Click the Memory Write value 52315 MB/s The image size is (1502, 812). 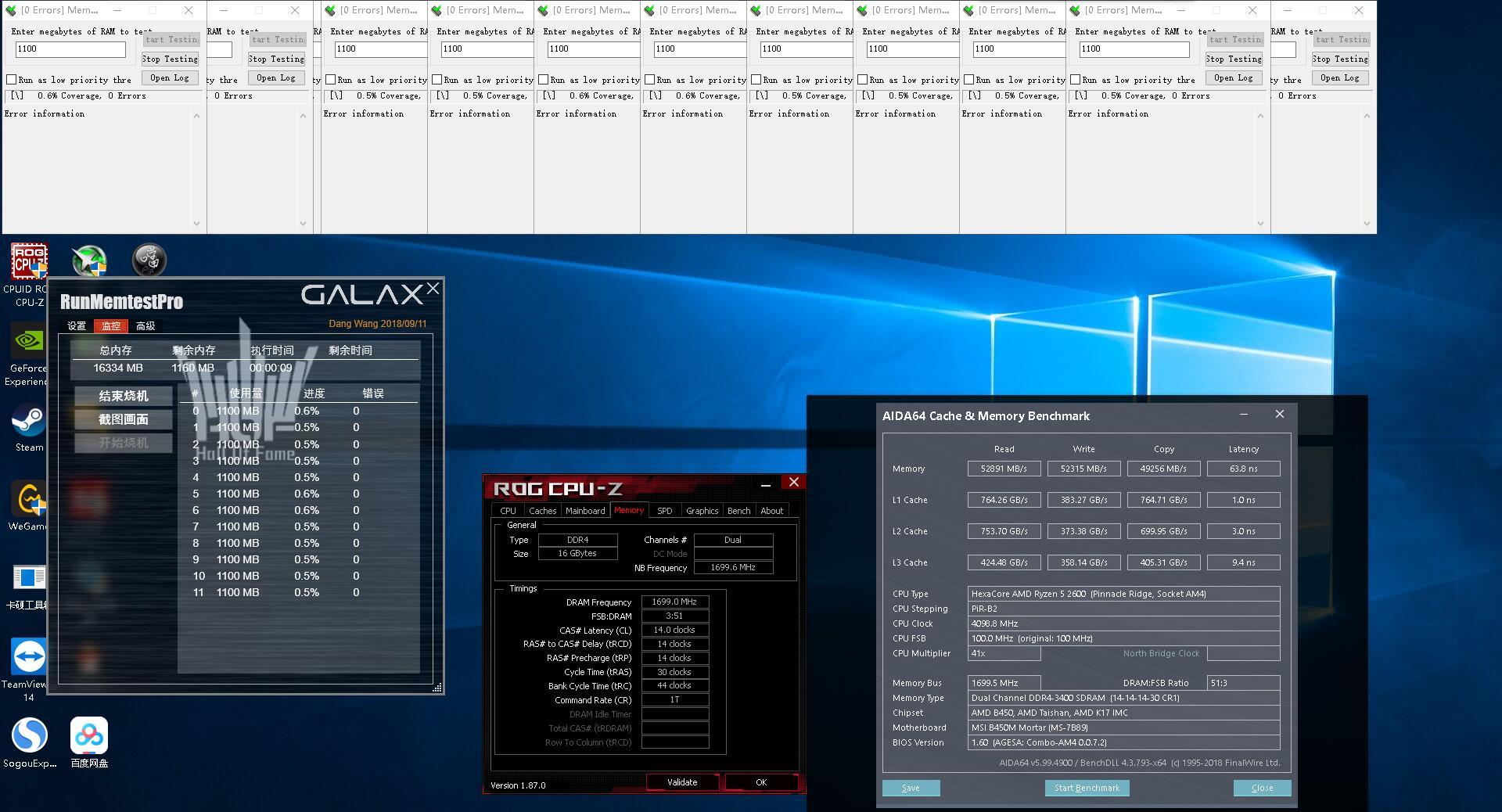[1083, 469]
